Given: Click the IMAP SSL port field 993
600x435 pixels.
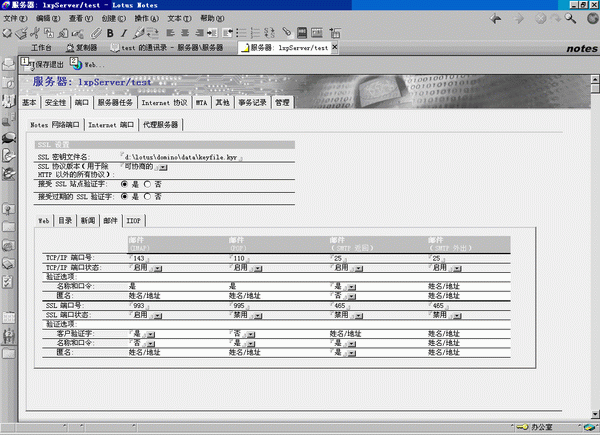Looking at the screenshot, I should tap(139, 306).
